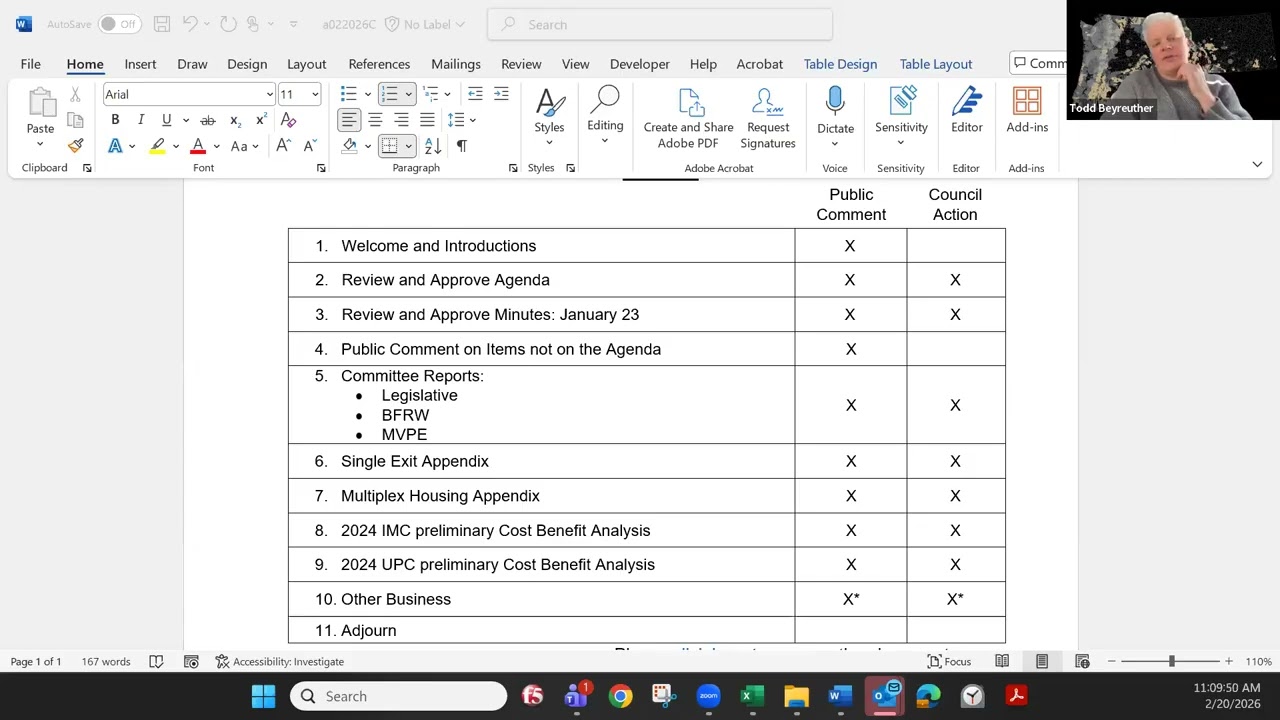Open the Editor proofing tool

coord(966,110)
